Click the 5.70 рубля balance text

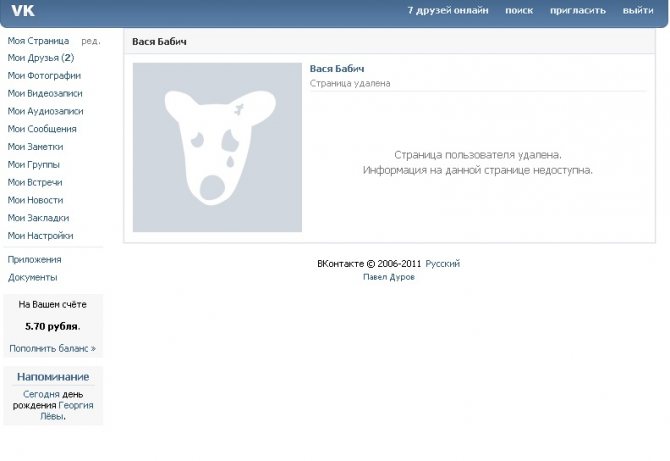click(53, 326)
